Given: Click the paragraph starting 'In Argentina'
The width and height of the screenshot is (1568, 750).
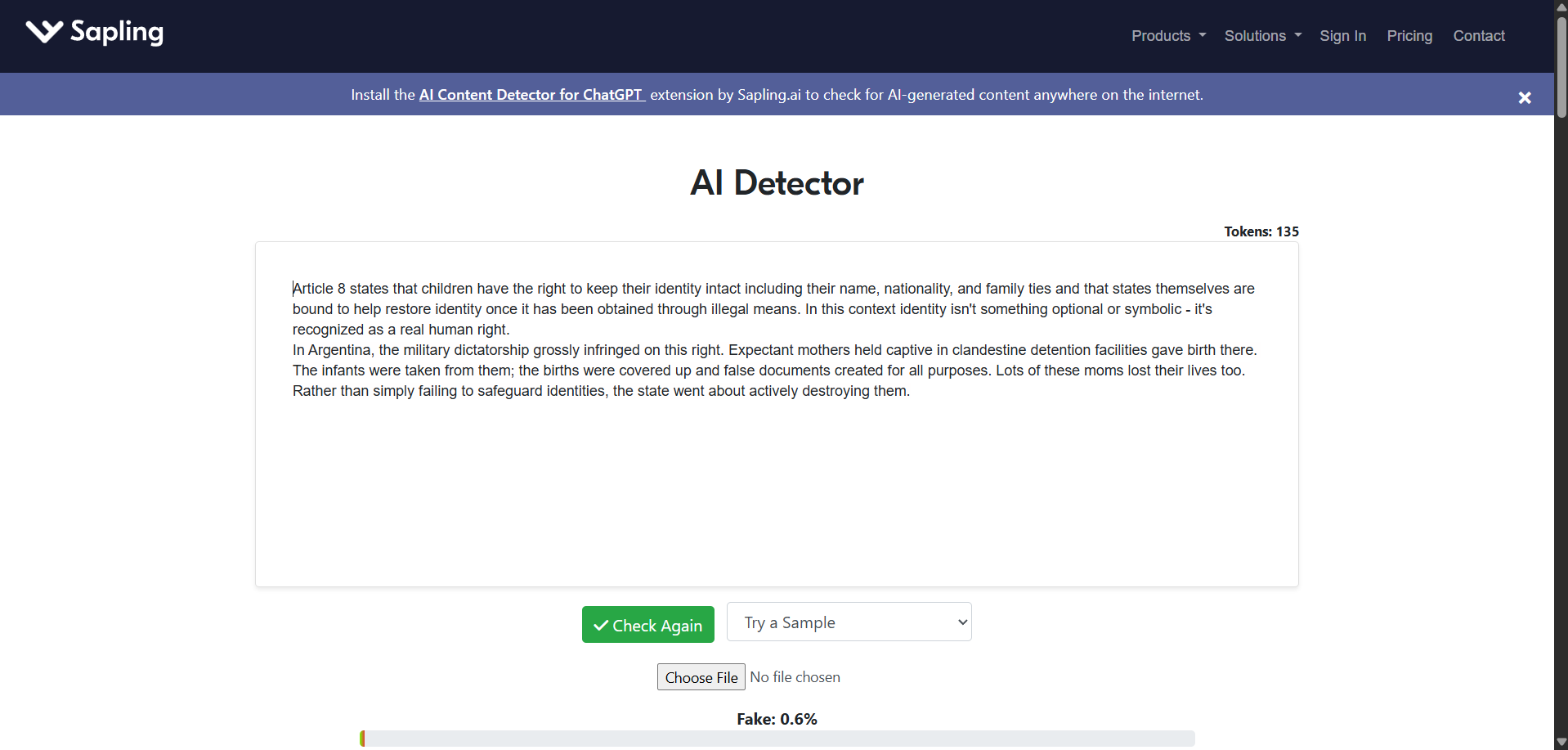Looking at the screenshot, I should point(775,371).
